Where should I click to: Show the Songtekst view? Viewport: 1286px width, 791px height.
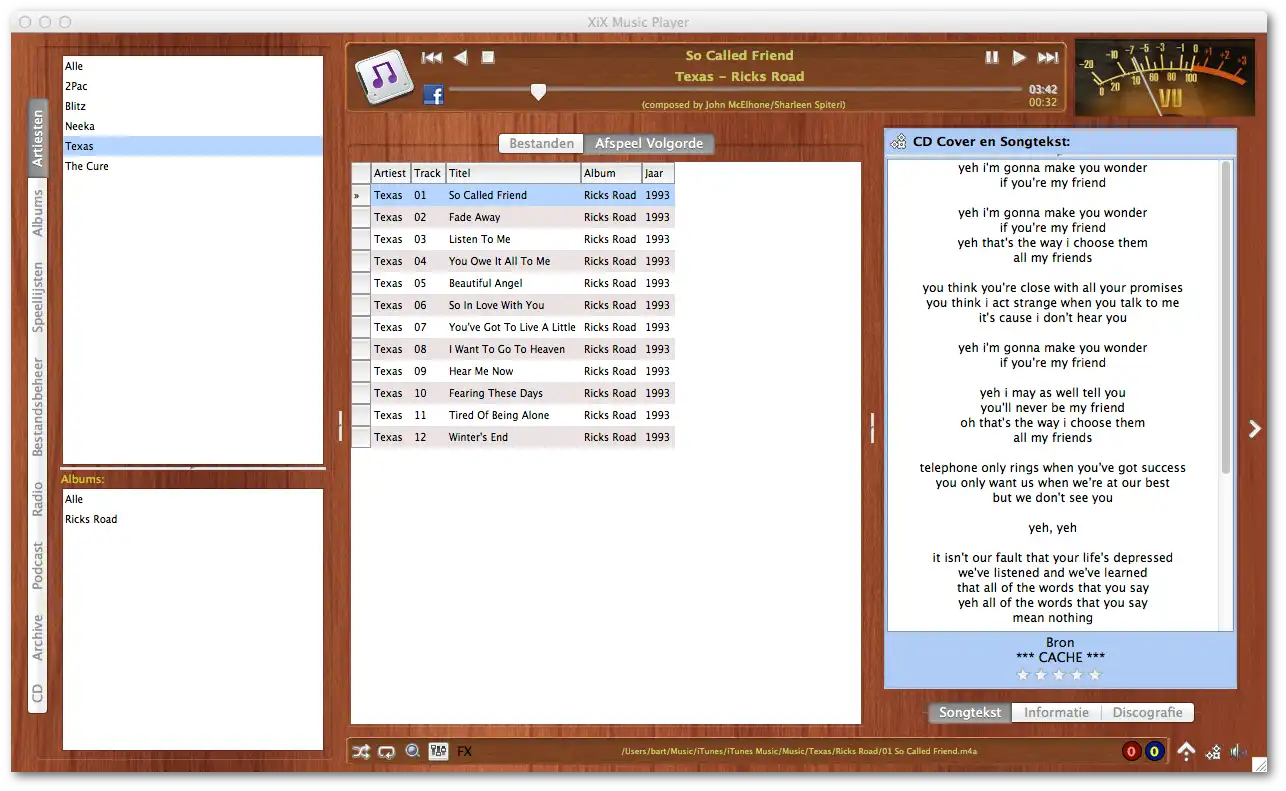click(x=970, y=713)
